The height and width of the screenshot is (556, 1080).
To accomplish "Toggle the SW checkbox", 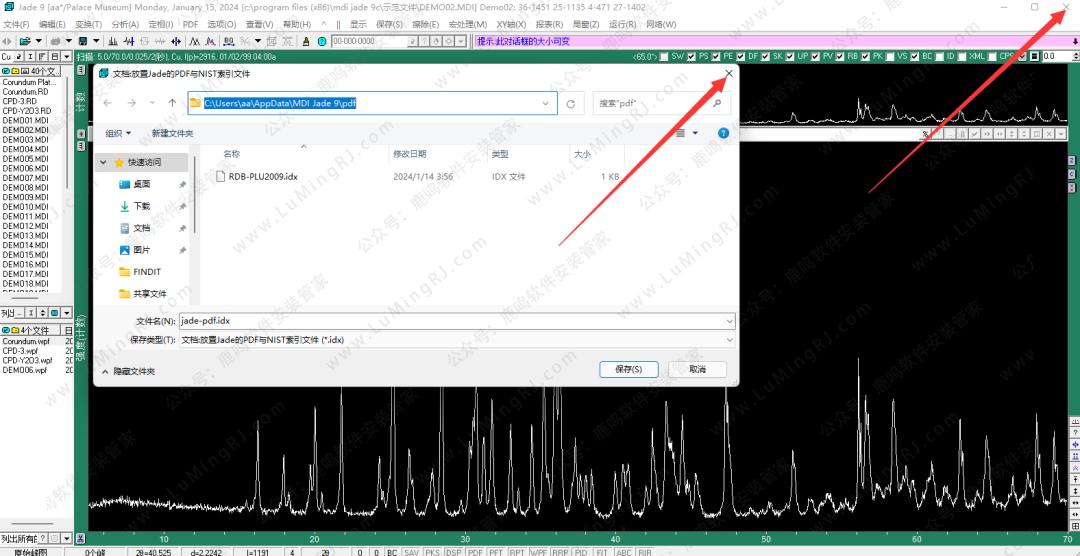I will pos(664,57).
